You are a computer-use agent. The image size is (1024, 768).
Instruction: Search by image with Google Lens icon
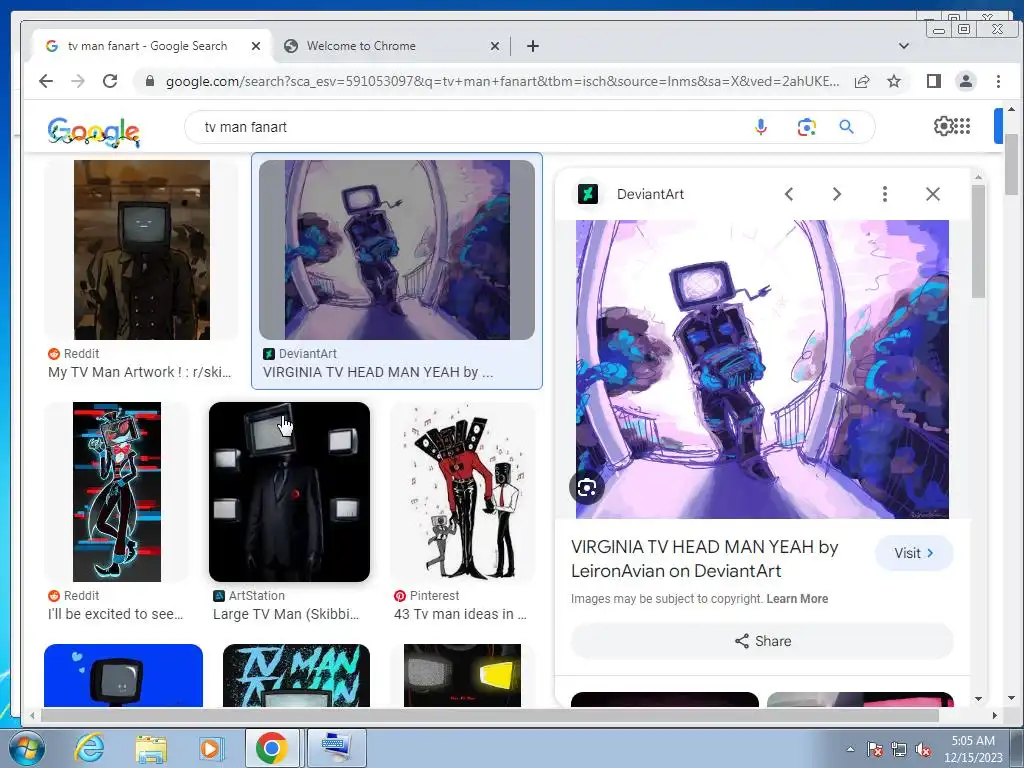[x=807, y=127]
